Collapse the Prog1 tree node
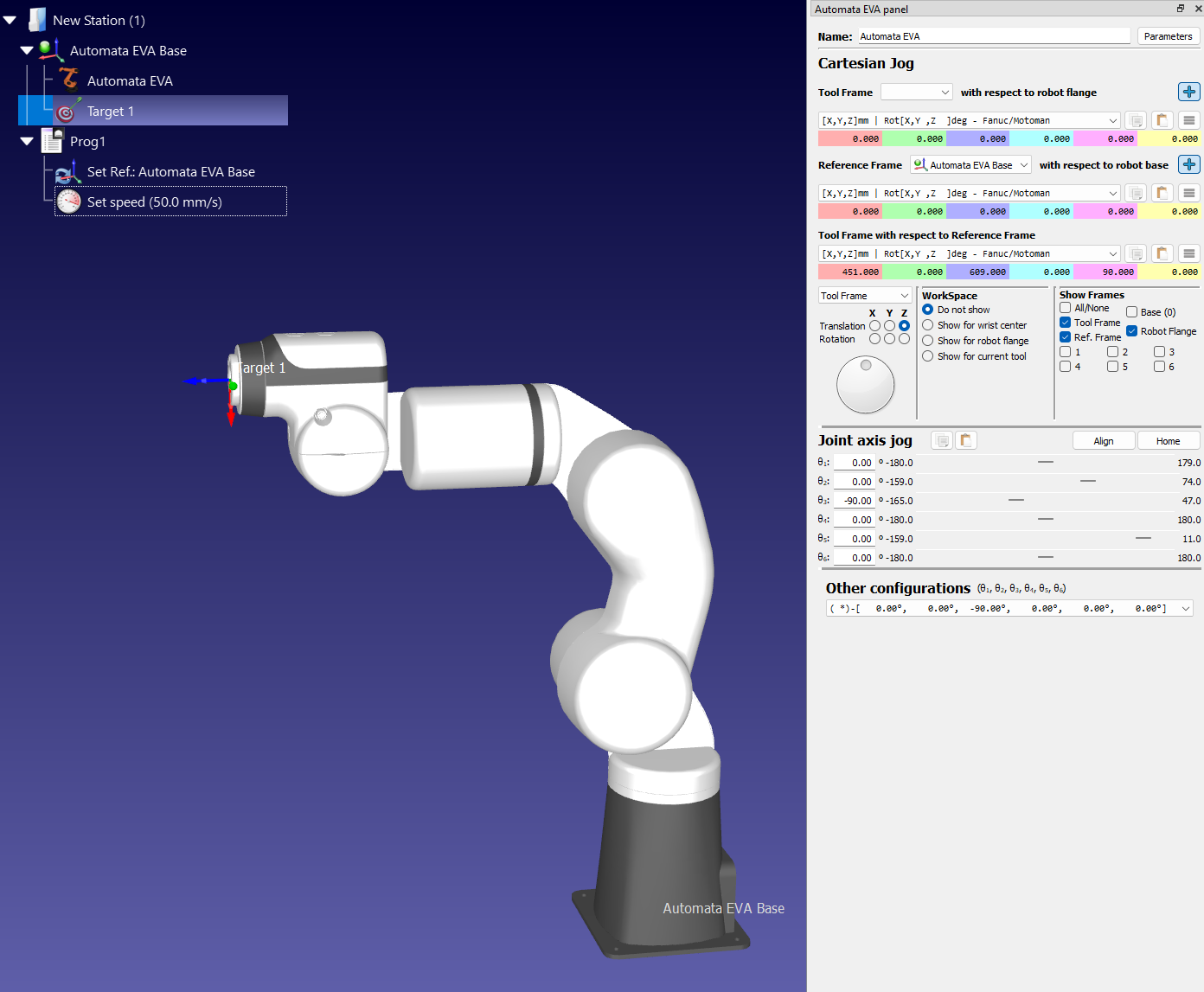 click(27, 141)
